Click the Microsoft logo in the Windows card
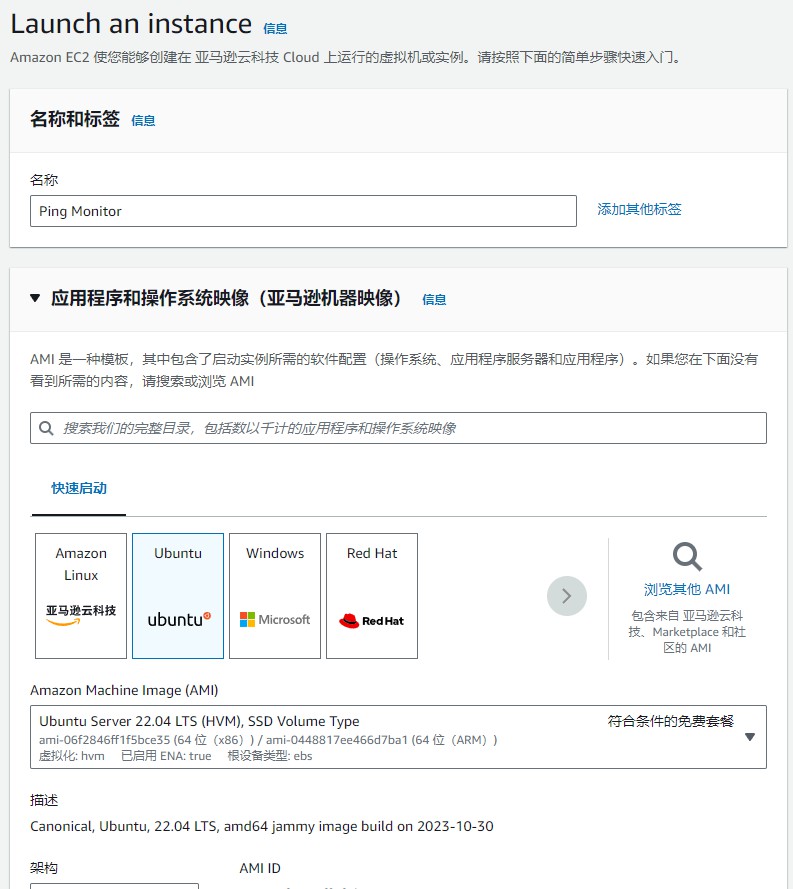This screenshot has height=889, width=793. [x=275, y=620]
